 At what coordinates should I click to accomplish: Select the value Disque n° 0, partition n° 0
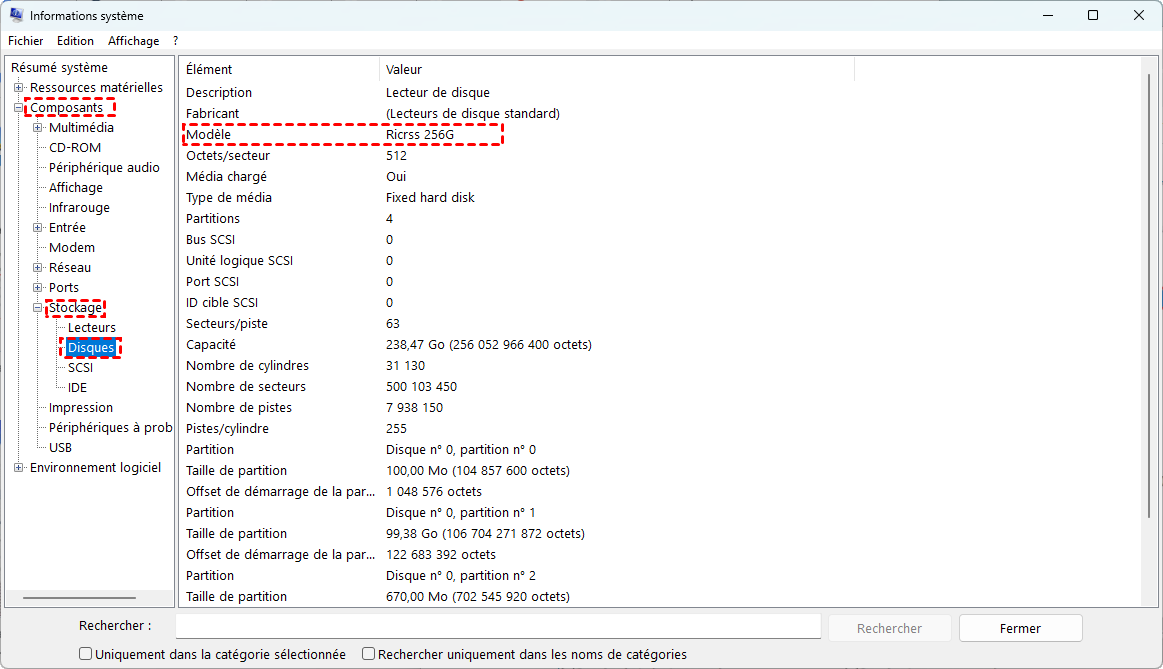(461, 449)
